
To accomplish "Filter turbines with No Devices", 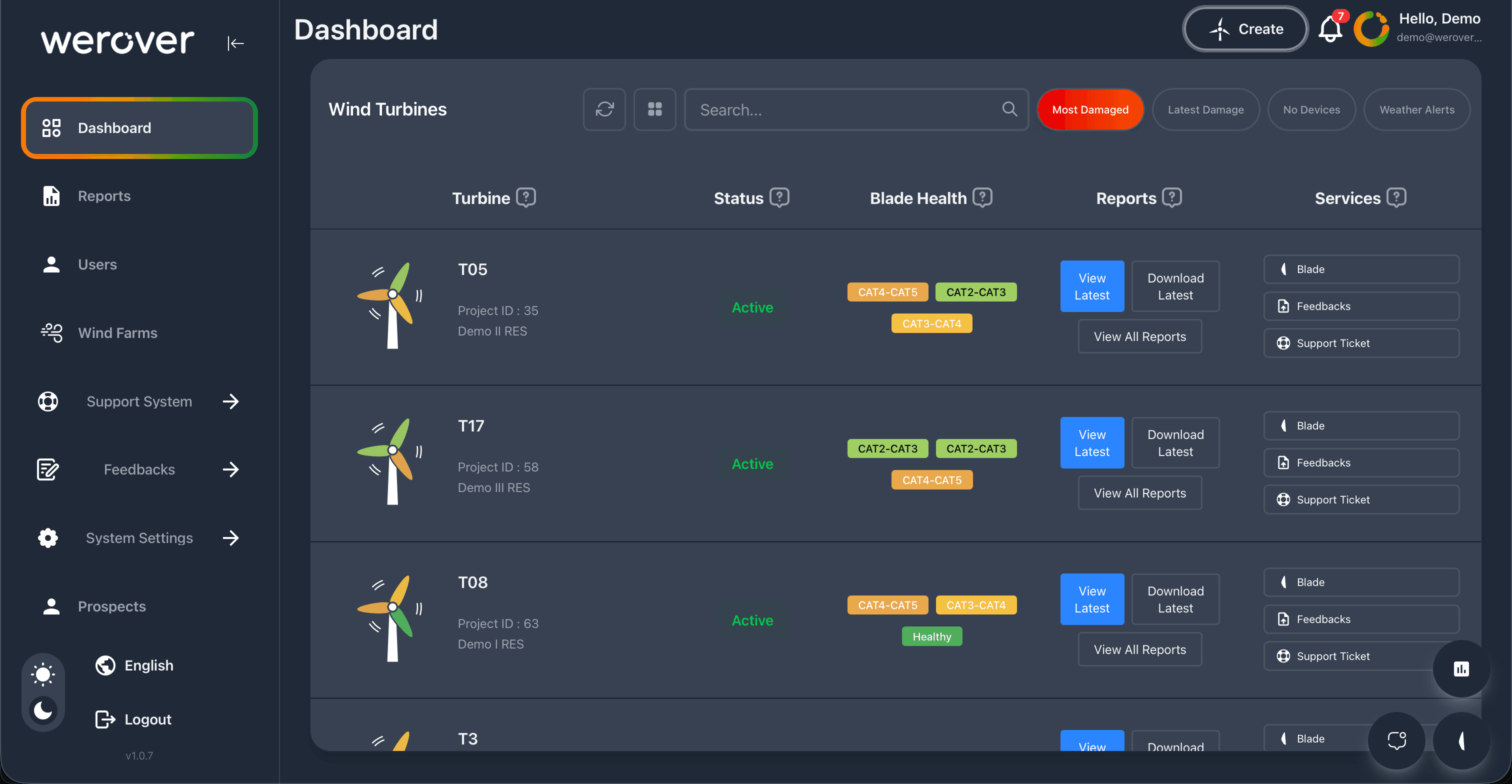I will pos(1311,109).
